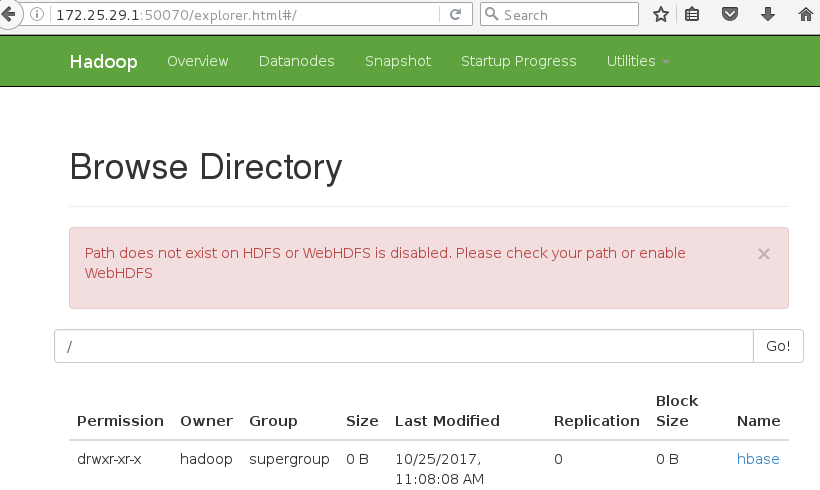Select the drwxr-xr-x permission cell

109,459
